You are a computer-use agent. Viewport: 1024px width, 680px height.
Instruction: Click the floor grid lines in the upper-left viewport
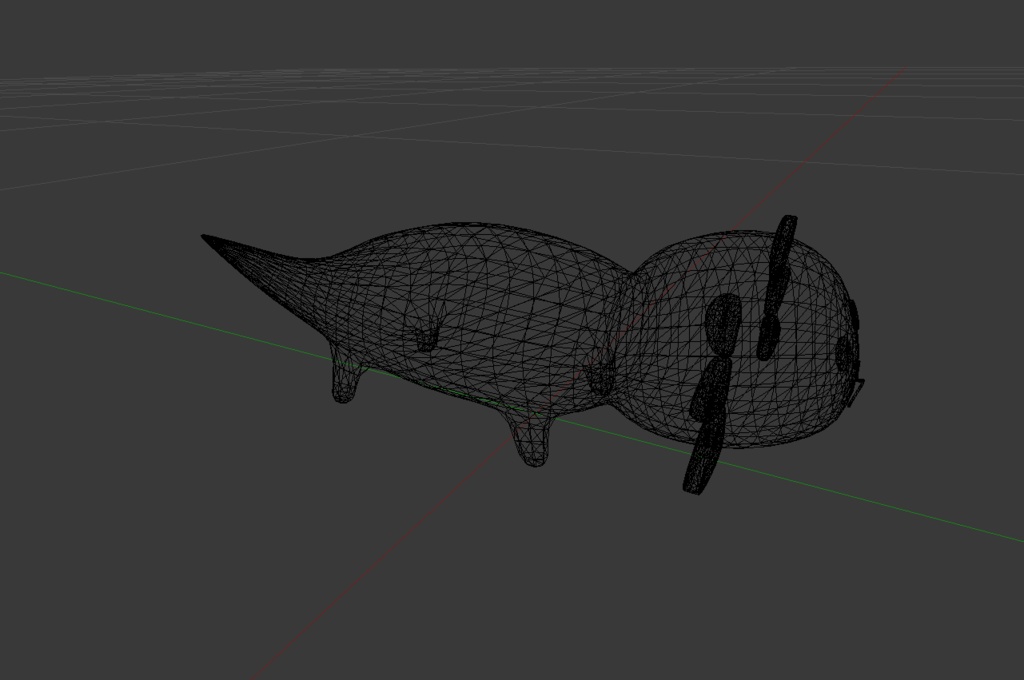[x=150, y=110]
